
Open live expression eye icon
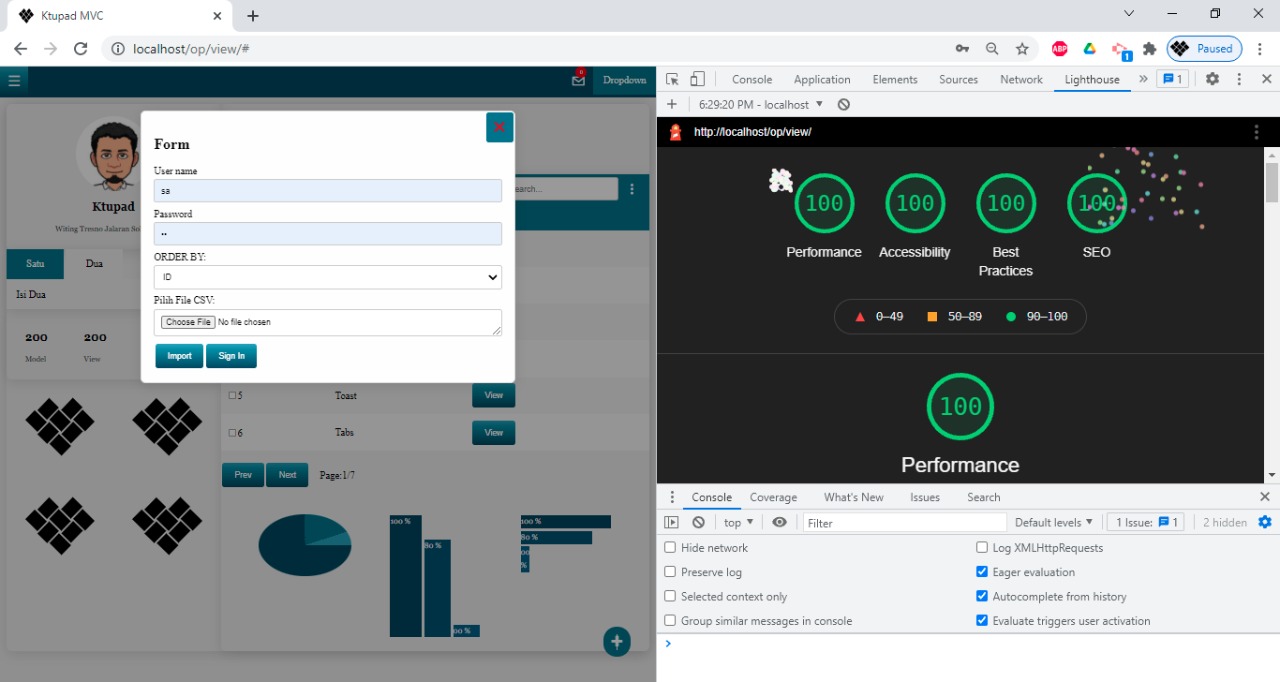(x=779, y=522)
